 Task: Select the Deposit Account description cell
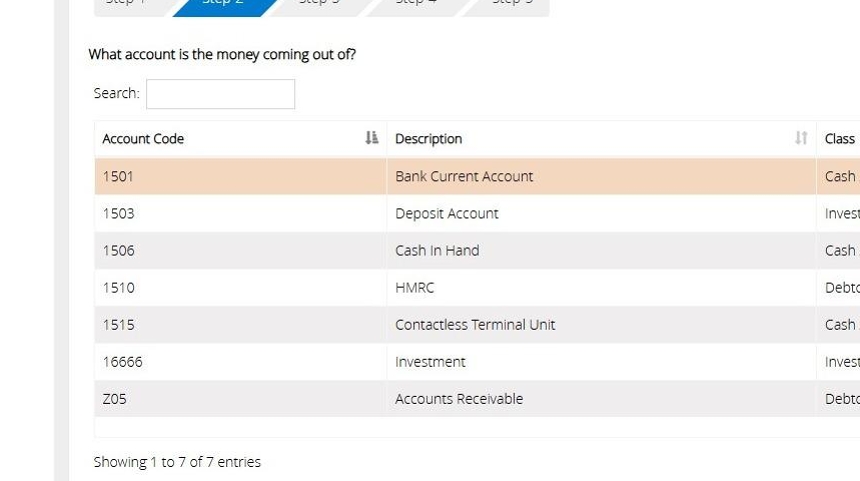447,213
